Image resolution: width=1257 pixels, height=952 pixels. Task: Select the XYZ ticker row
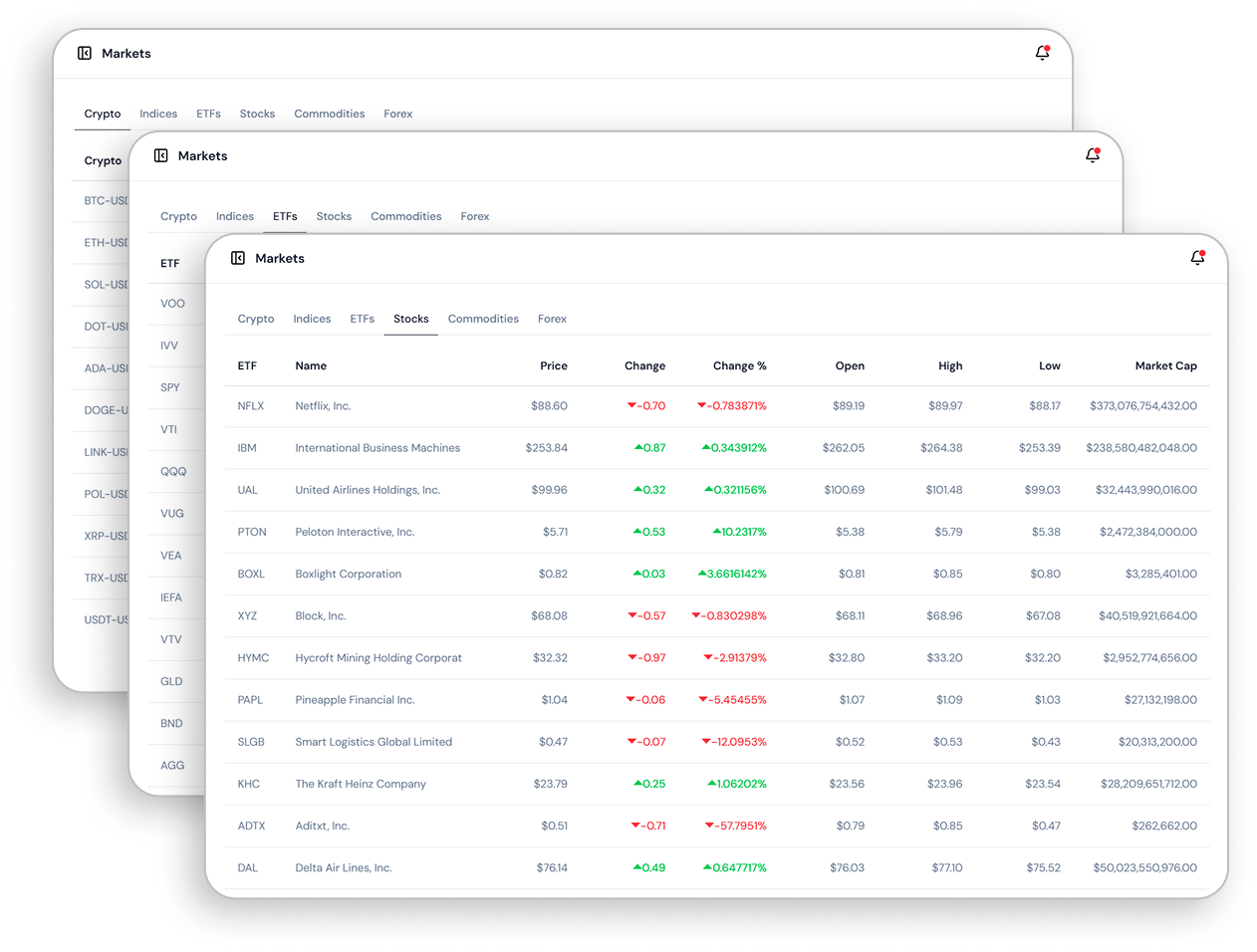click(717, 615)
